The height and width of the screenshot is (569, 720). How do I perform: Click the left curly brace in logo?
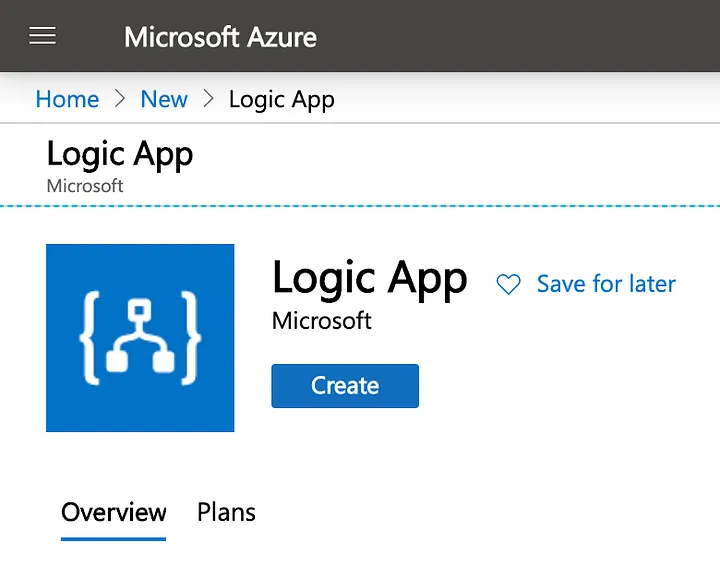(x=91, y=338)
